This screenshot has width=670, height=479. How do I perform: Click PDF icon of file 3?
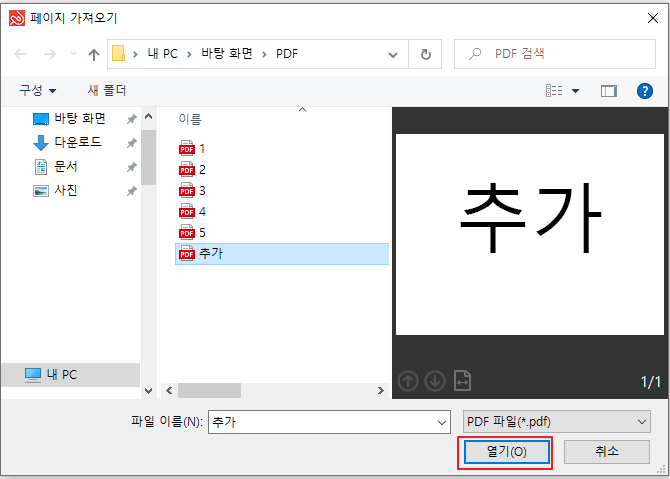pos(187,190)
